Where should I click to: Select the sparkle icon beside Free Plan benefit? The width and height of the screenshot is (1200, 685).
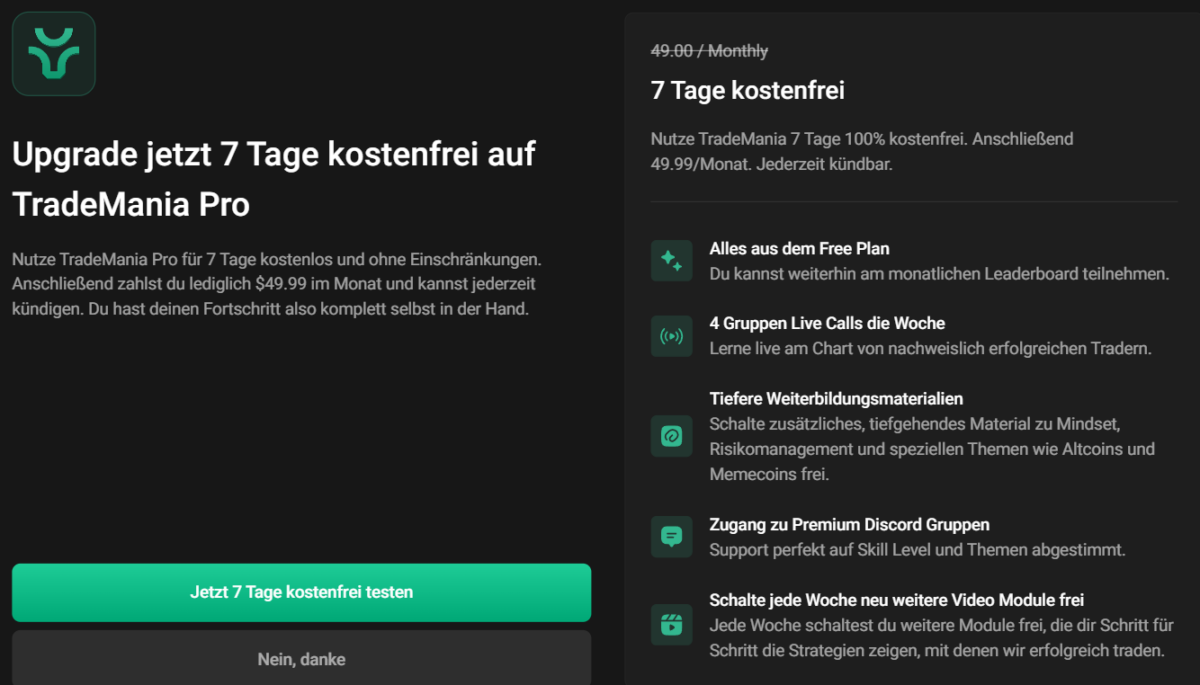(x=671, y=259)
